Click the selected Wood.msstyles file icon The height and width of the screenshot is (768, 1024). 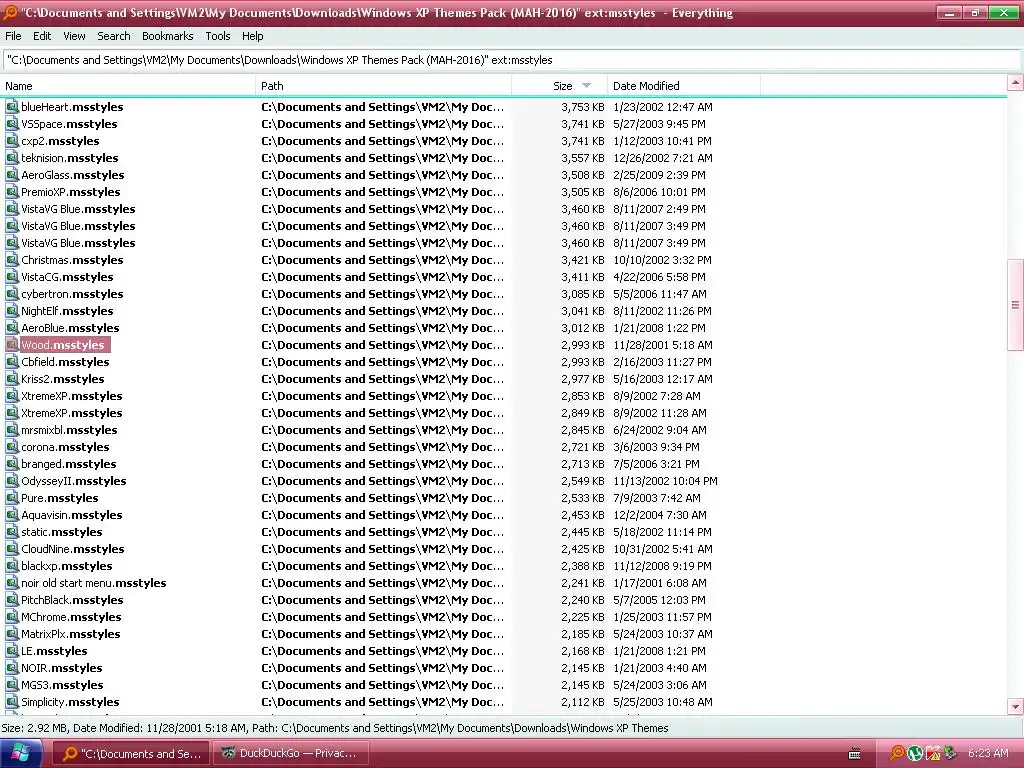(12, 344)
